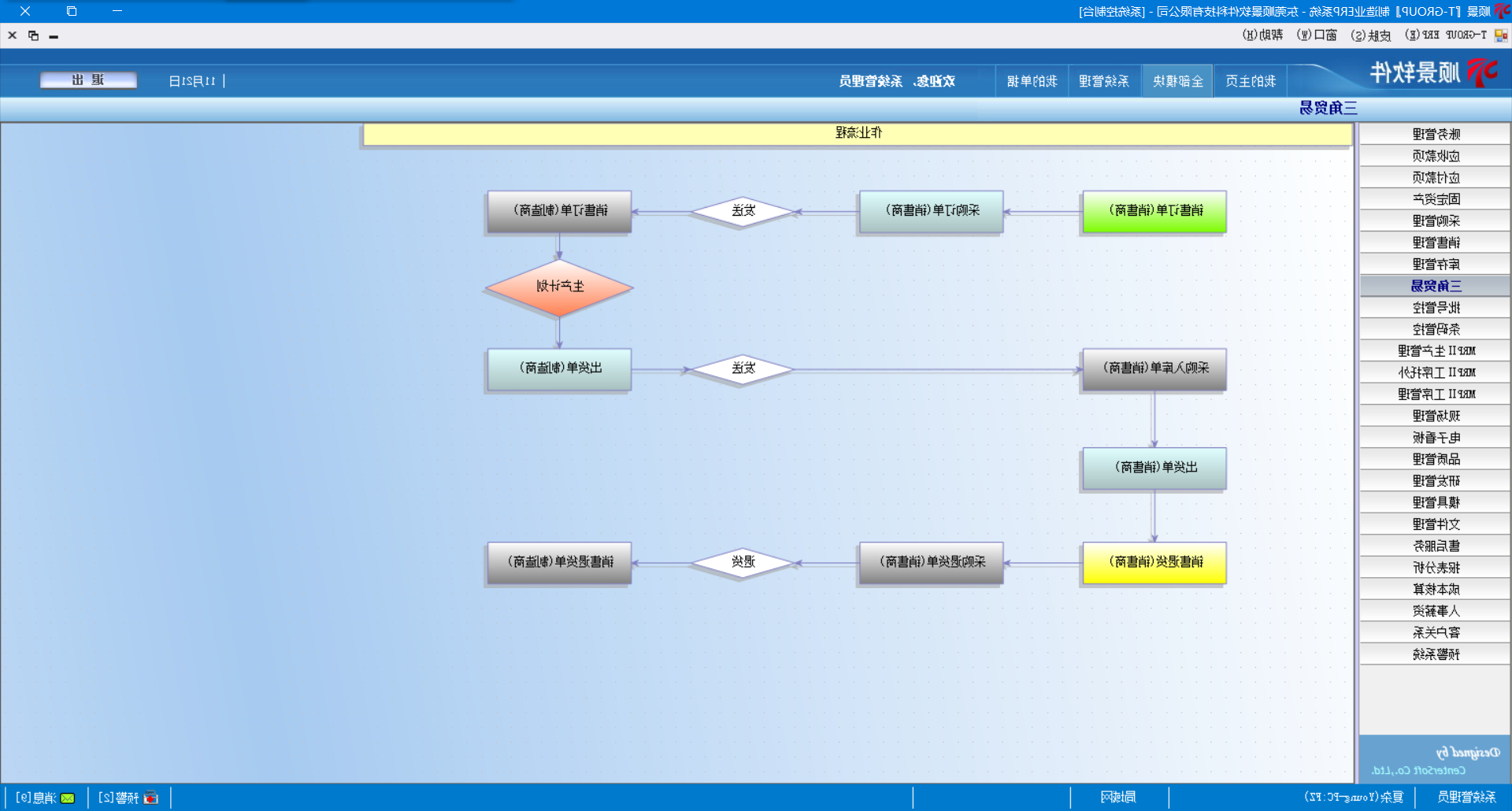Click the yellow 销售退货(销售商) node
1512x811 pixels.
coord(1154,562)
